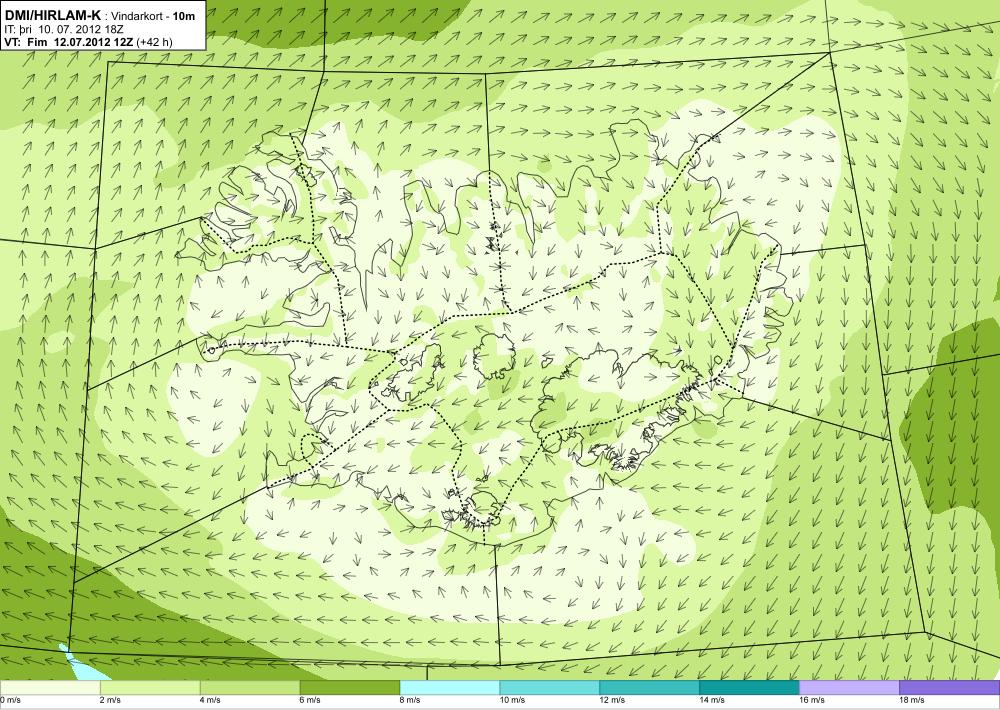Click the 12–14 m/s teal legend swatch

click(x=649, y=688)
